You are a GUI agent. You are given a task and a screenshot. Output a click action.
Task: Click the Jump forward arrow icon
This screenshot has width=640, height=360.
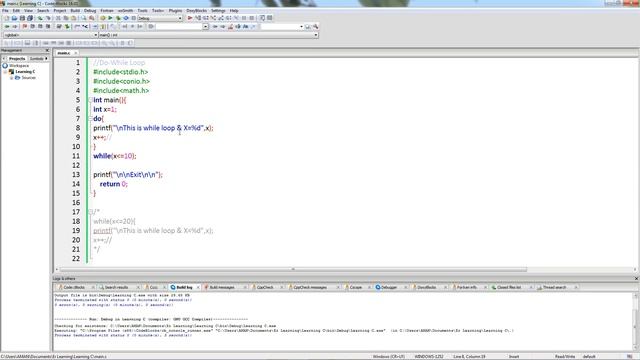tap(14, 27)
